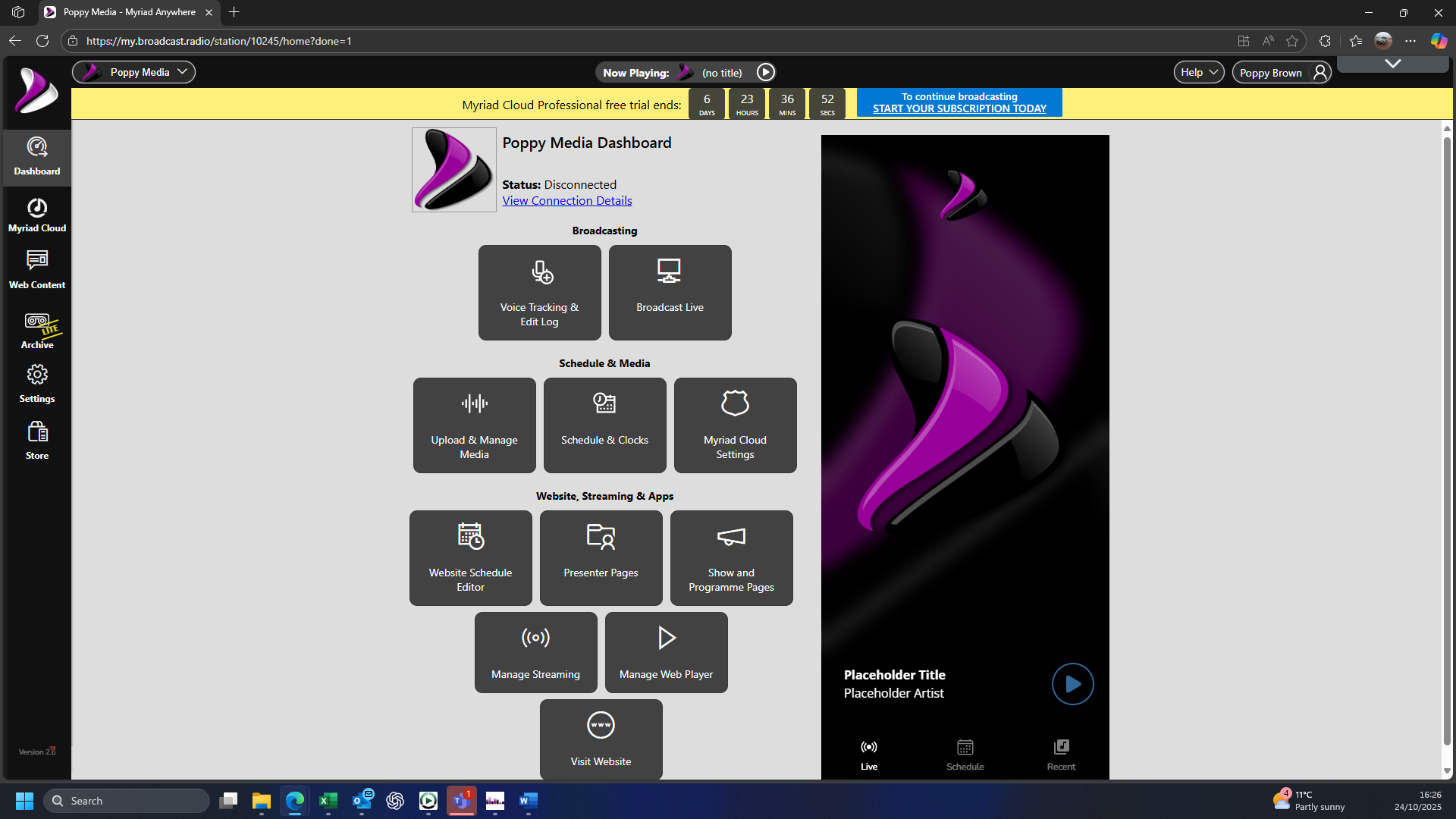This screenshot has height=819, width=1456.
Task: Expand the Poppy Brown account menu
Action: tap(1281, 72)
